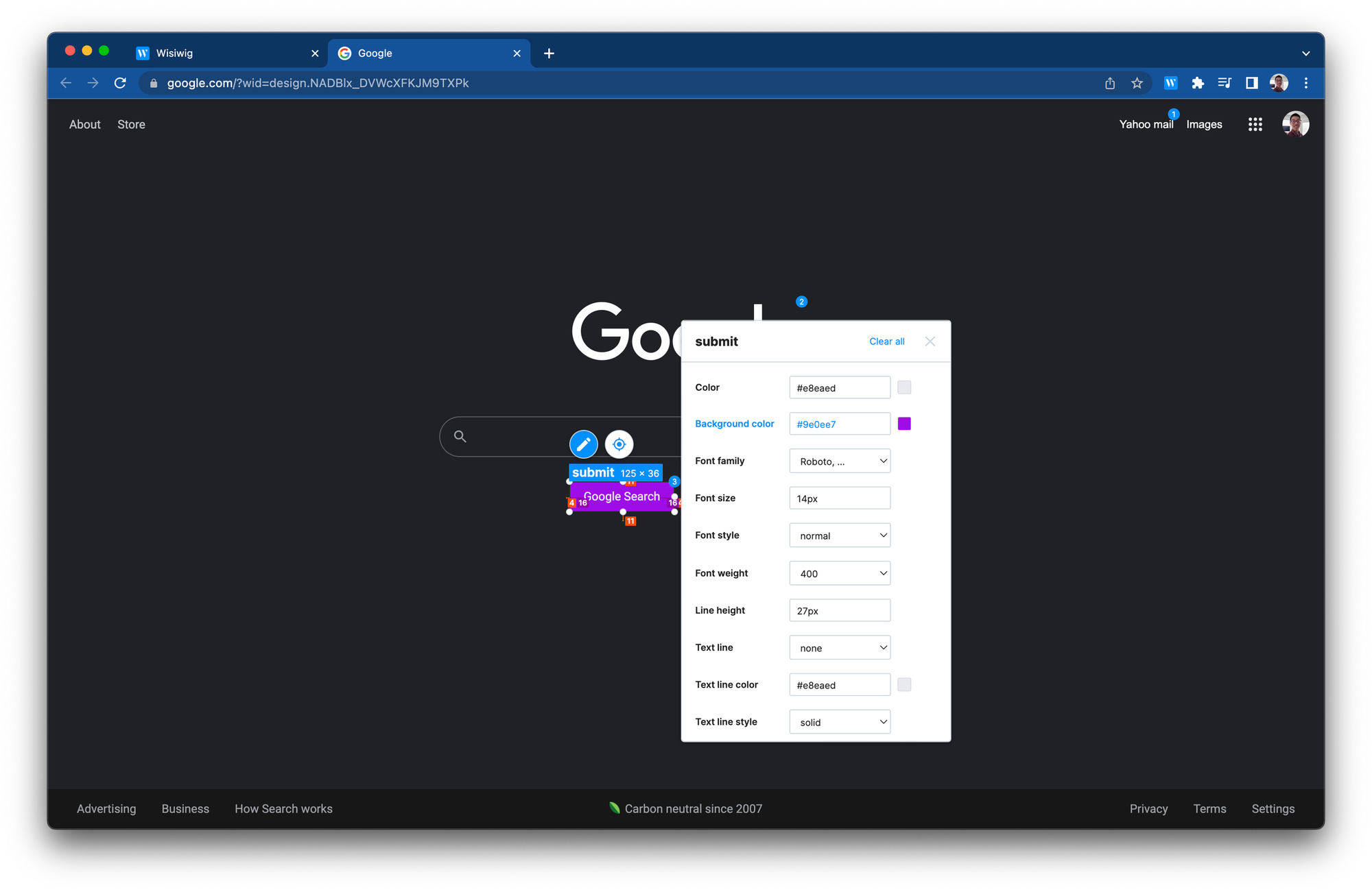Expand the Font family dropdown
1372x892 pixels.
click(840, 461)
